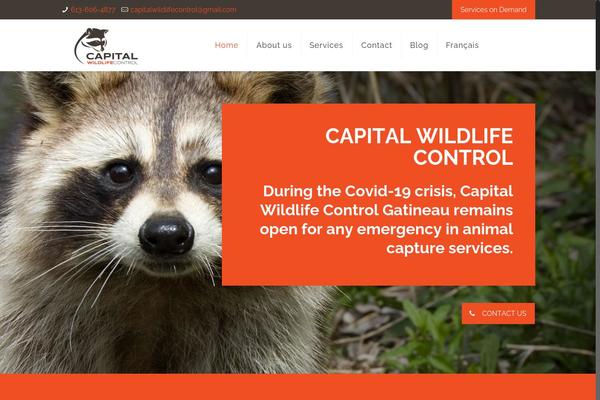Switch the site language to Français
600x400 pixels.
(462, 45)
